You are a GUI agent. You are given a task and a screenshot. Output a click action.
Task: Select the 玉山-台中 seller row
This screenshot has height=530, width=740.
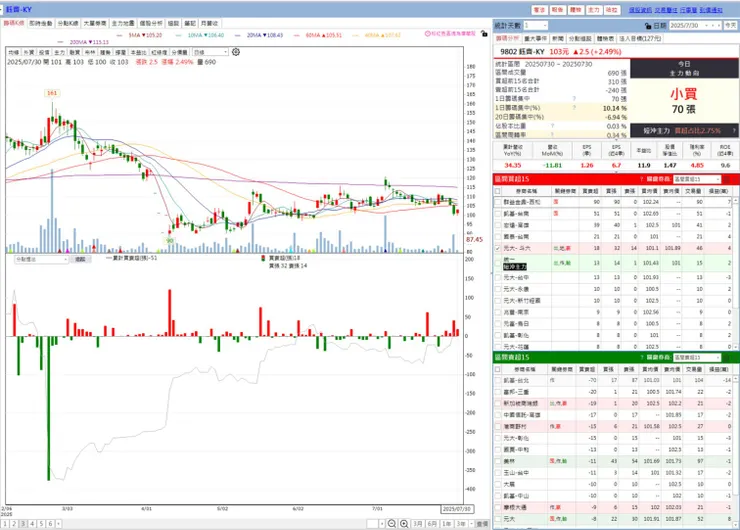click(614, 472)
